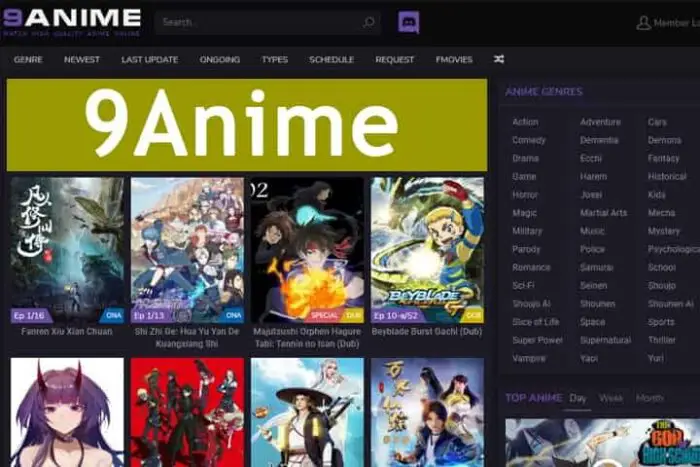This screenshot has width=700, height=467.
Task: Click the 9ANIME site logo
Action: (71, 19)
